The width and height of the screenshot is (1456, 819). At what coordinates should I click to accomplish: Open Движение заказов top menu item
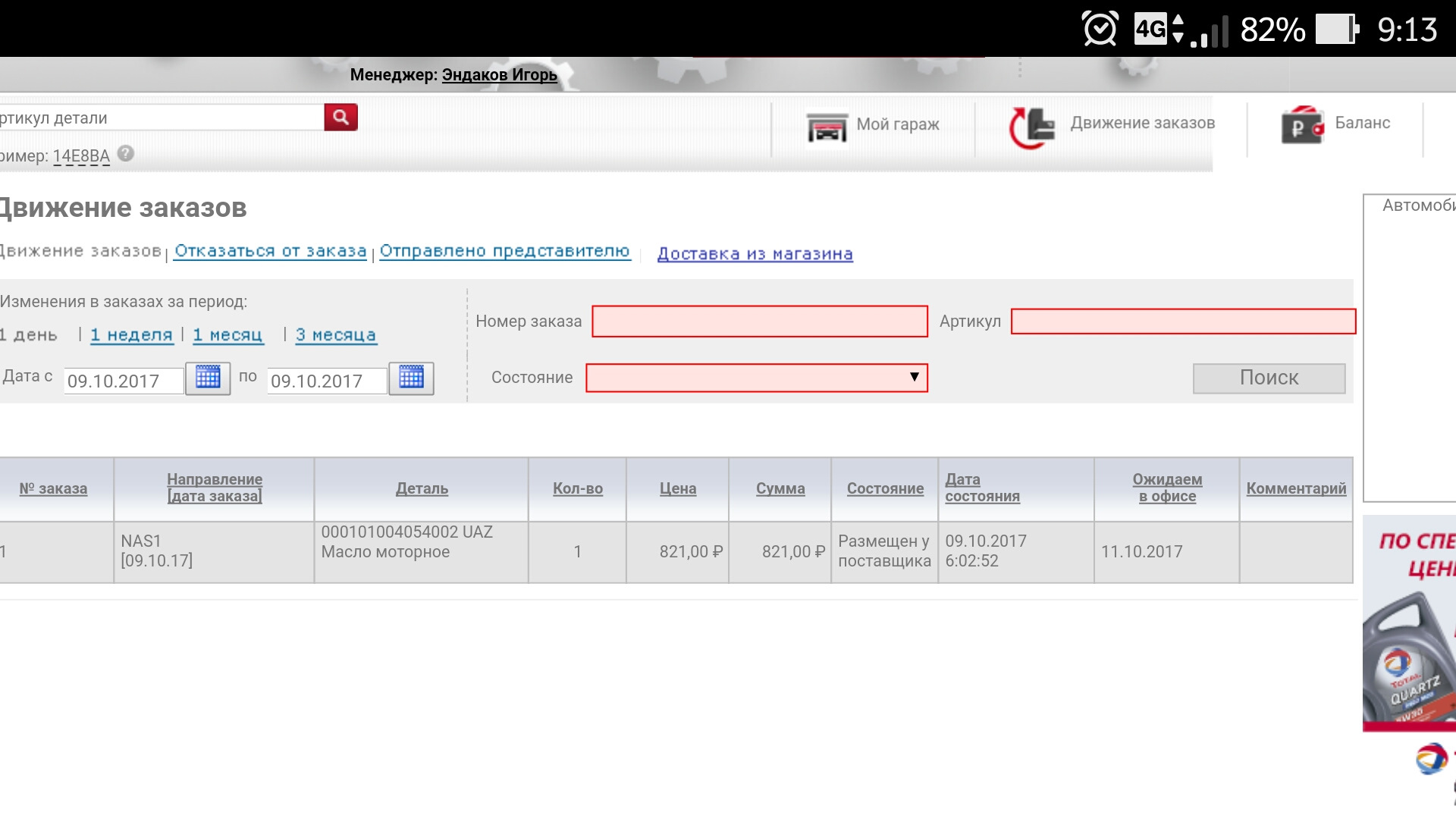click(x=1142, y=123)
